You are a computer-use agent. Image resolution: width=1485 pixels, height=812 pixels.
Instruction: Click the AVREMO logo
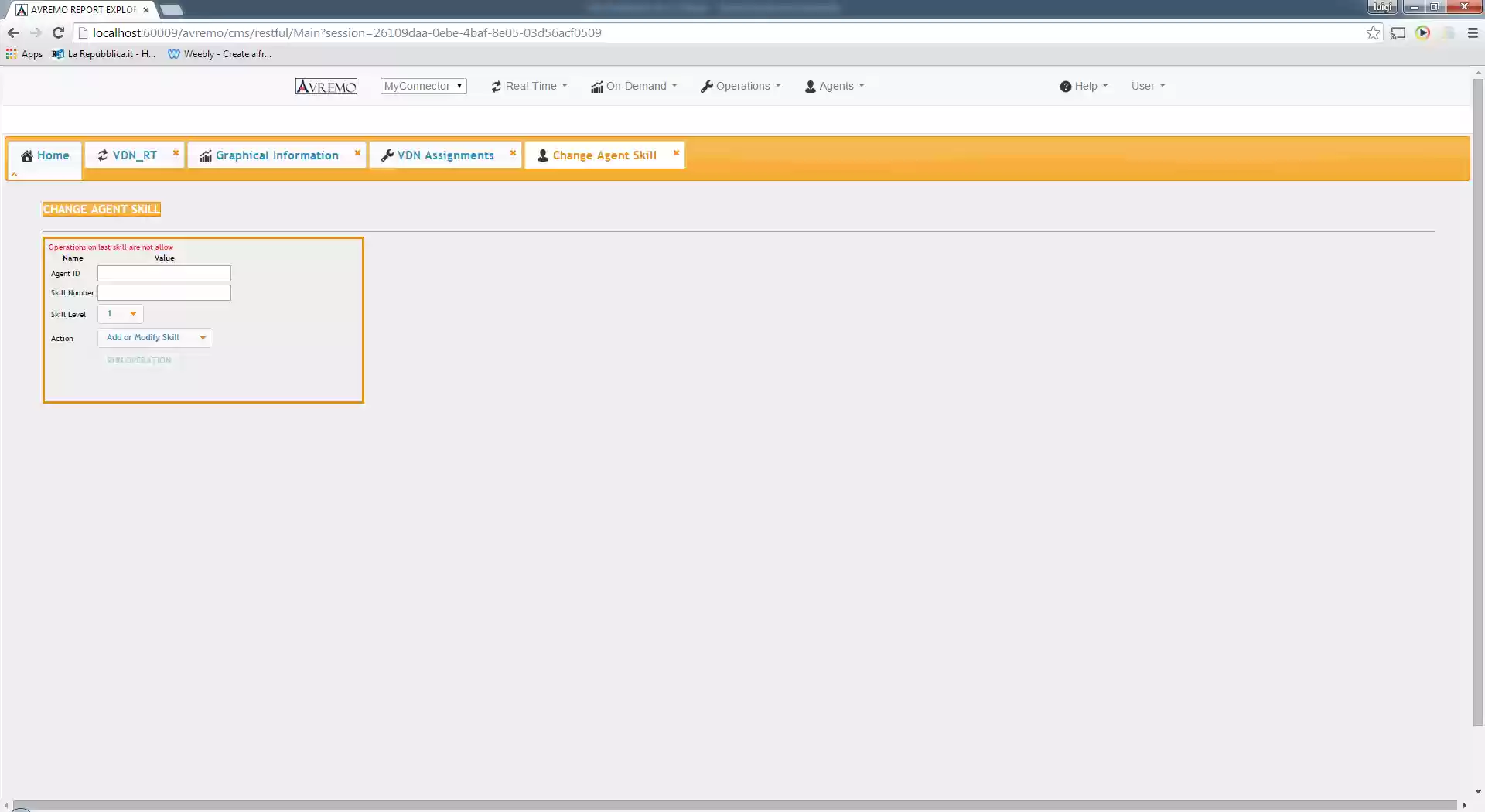pyautogui.click(x=326, y=86)
